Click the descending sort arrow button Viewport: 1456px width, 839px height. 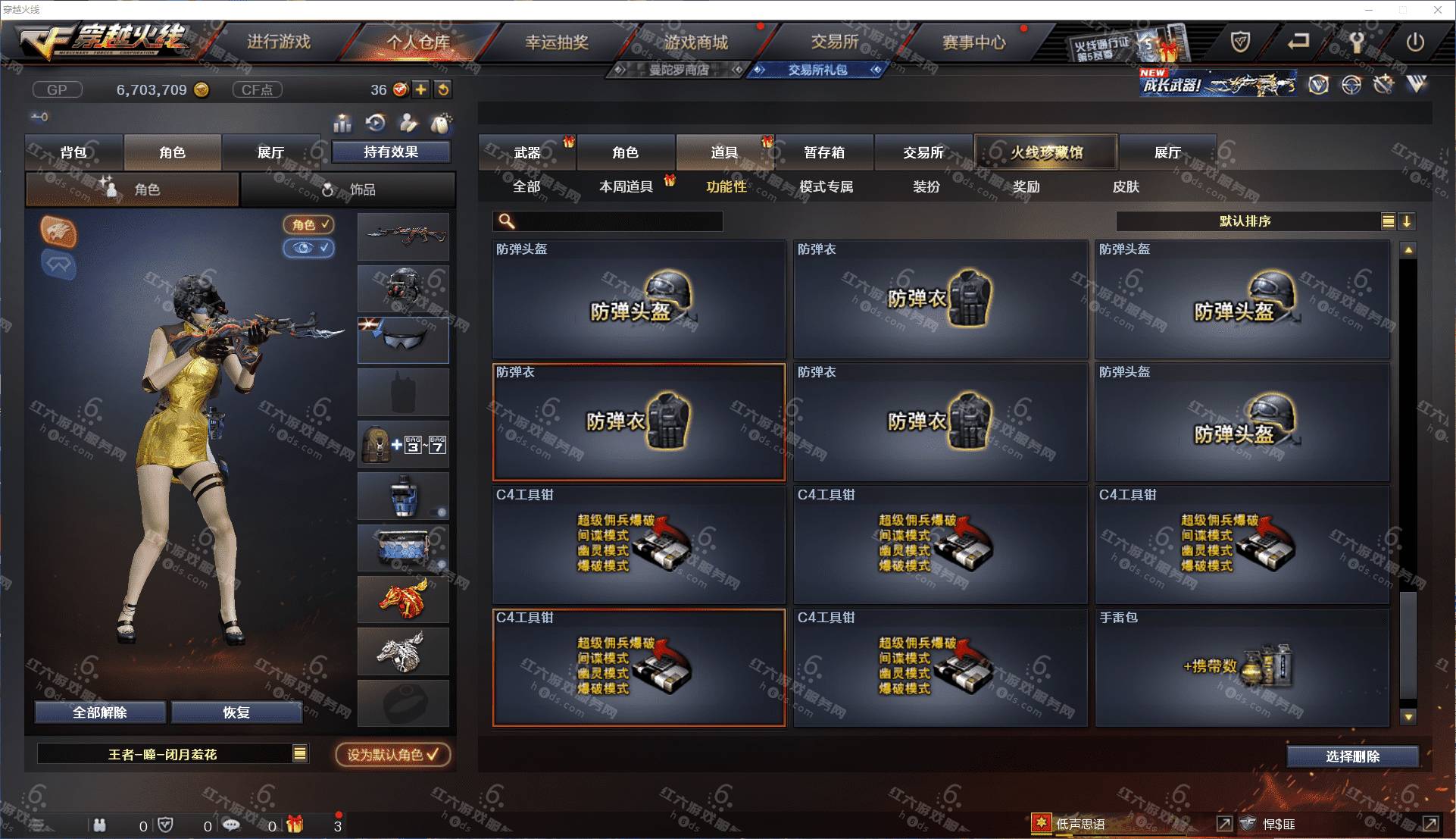[1407, 221]
